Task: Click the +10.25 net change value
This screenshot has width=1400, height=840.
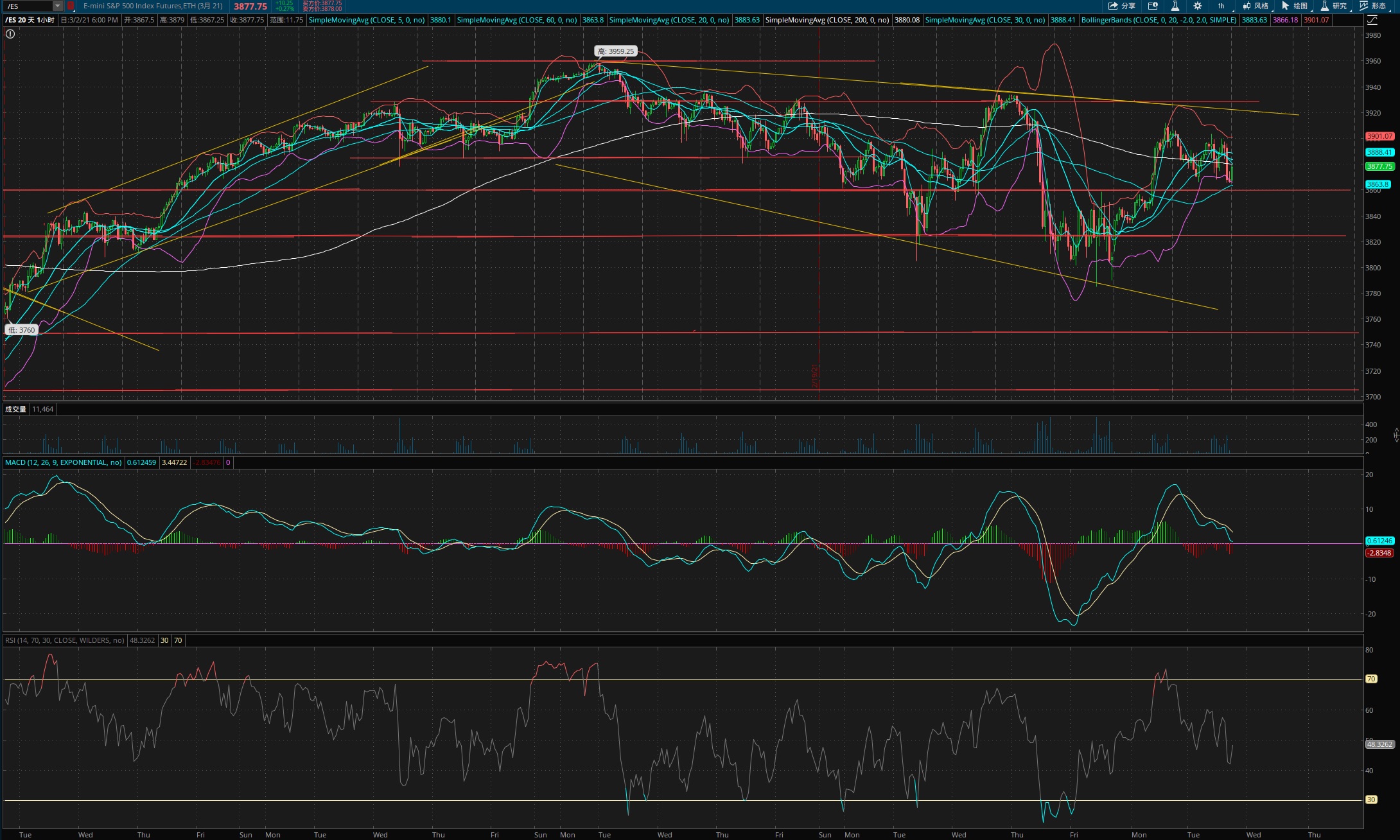Action: coord(284,3)
